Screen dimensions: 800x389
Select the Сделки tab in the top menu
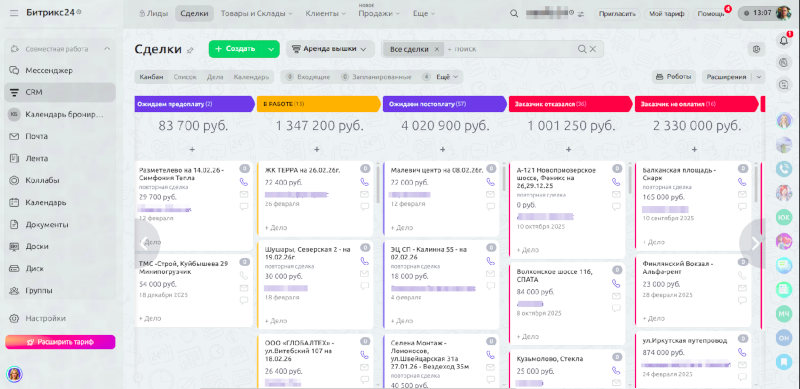click(x=194, y=14)
